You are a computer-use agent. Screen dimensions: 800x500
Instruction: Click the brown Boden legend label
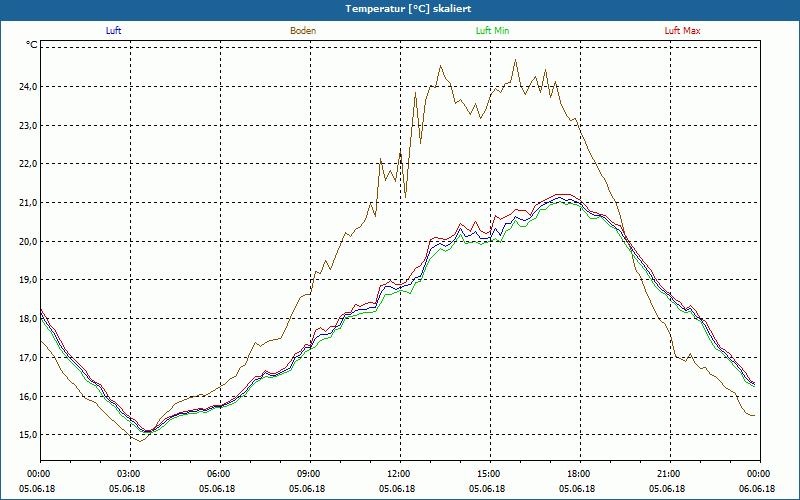[x=303, y=31]
